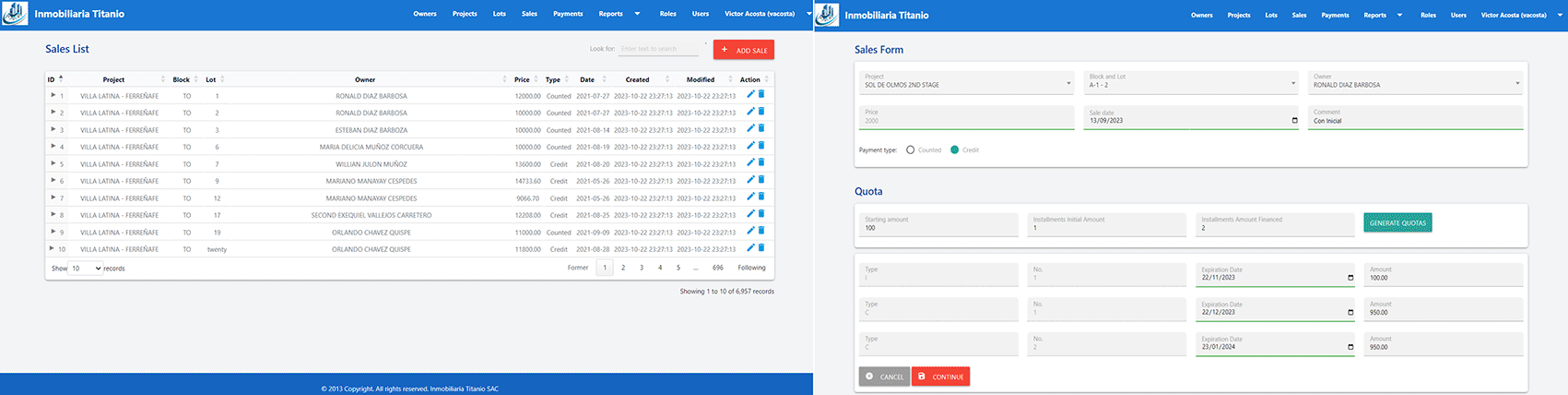Expand row details for sale ID 4

pos(53,146)
